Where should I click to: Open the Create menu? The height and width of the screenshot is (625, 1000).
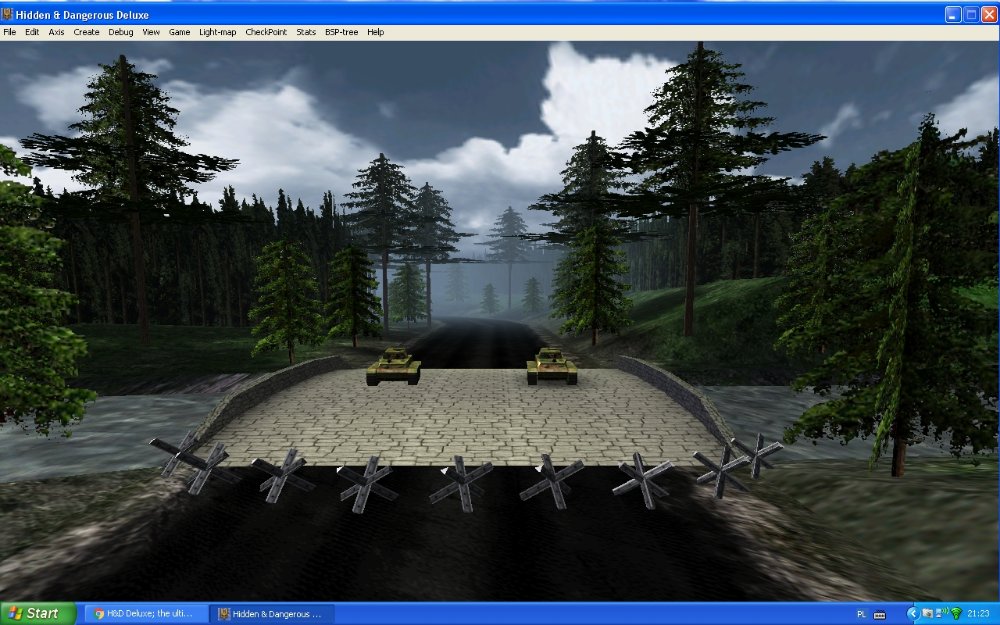(86, 32)
